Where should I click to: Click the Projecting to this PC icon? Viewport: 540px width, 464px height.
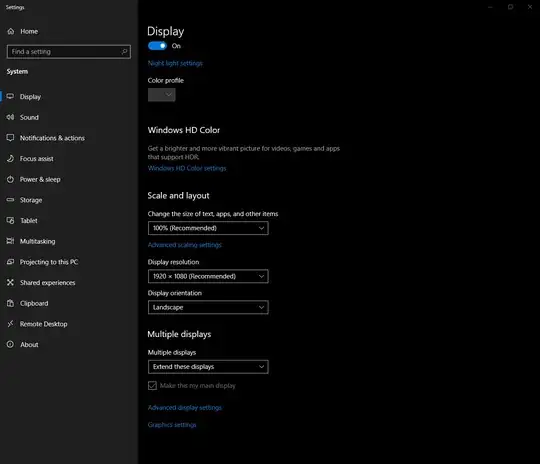[x=10, y=262]
